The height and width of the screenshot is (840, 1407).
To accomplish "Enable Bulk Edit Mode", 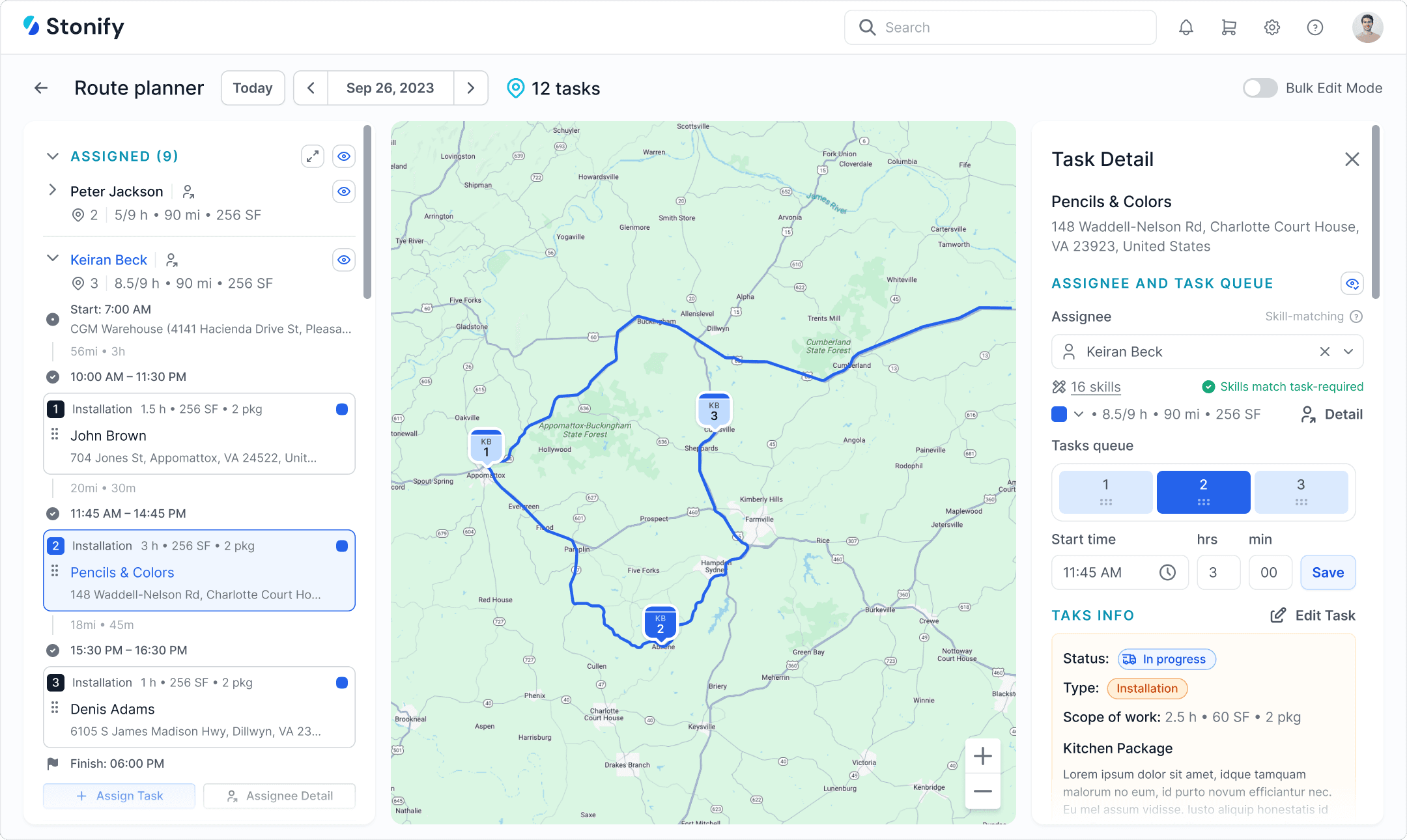I will pyautogui.click(x=1260, y=88).
